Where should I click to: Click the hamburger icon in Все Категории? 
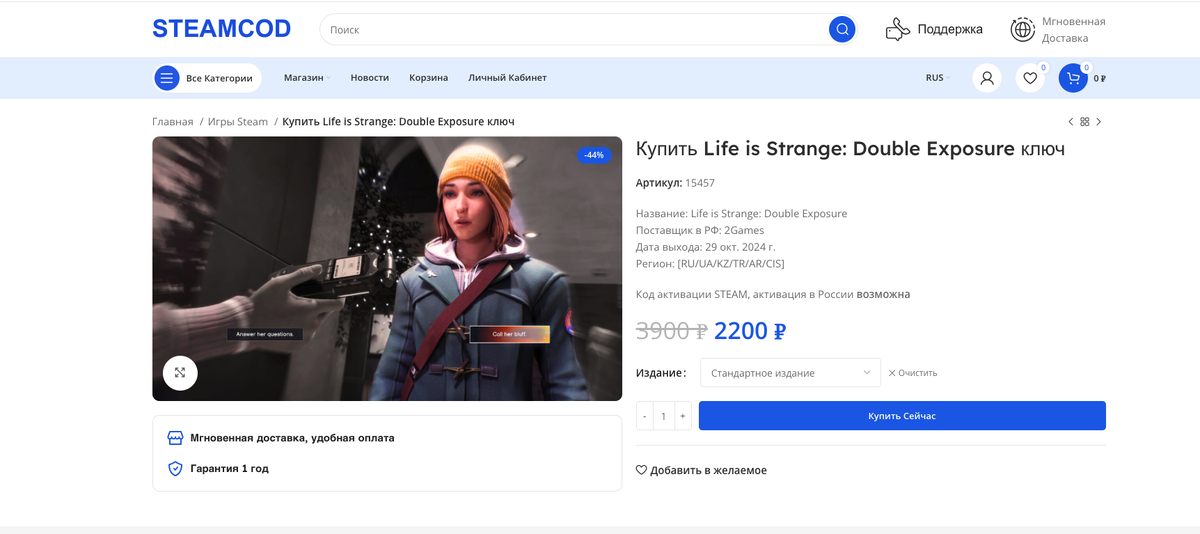click(x=167, y=78)
